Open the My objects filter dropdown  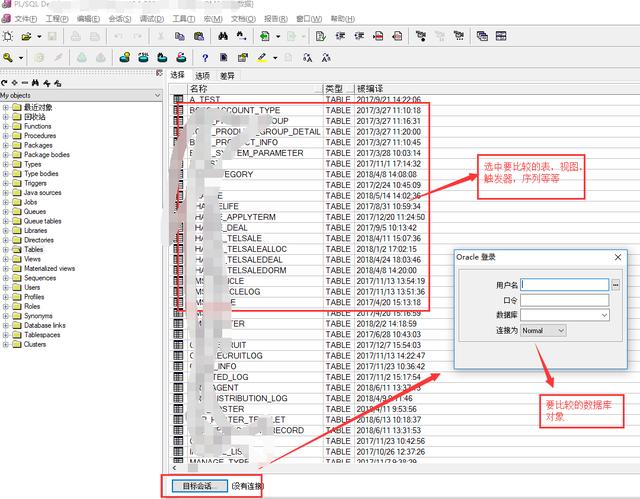[x=158, y=95]
